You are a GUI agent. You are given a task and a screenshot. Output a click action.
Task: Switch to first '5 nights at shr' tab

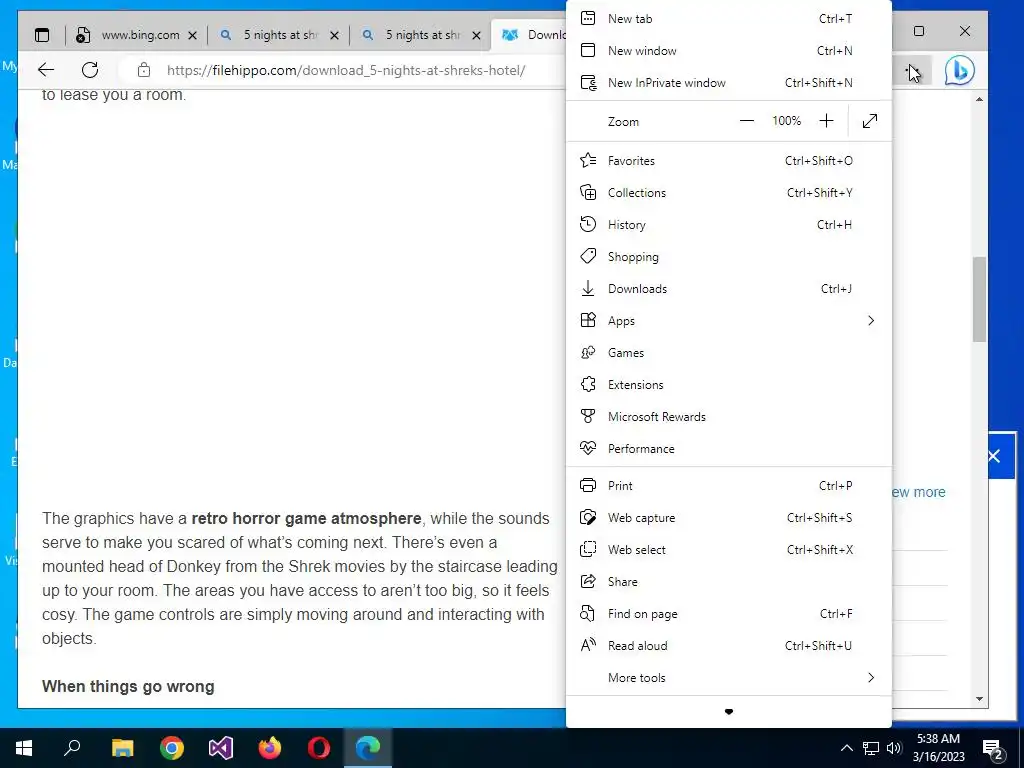(x=280, y=35)
